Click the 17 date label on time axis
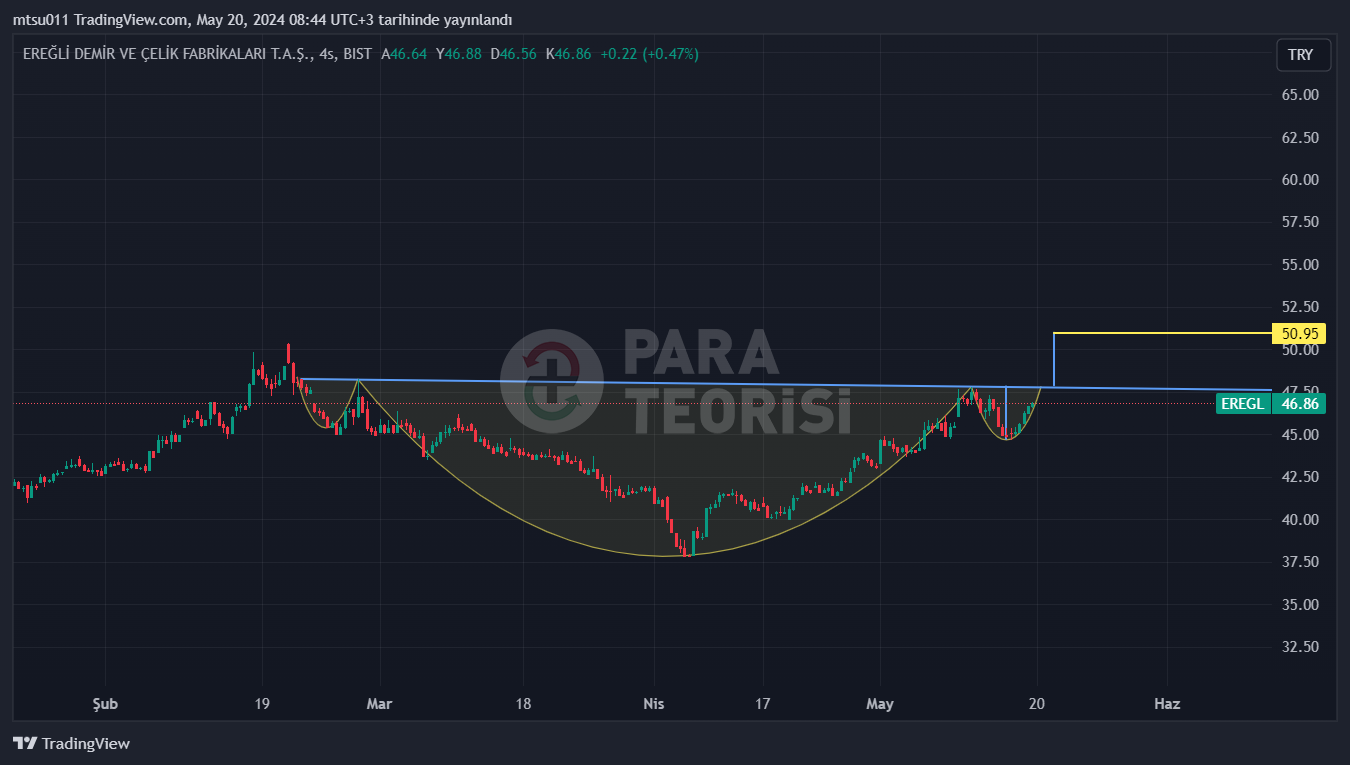This screenshot has height=765, width=1350. tap(763, 704)
